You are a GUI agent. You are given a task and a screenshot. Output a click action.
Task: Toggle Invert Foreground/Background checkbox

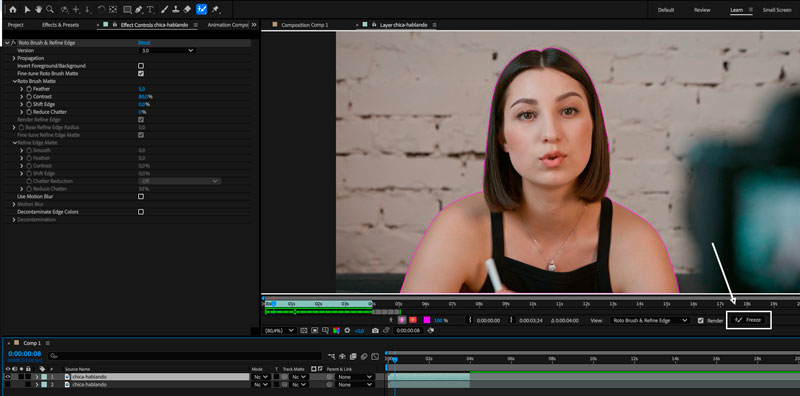(x=141, y=66)
